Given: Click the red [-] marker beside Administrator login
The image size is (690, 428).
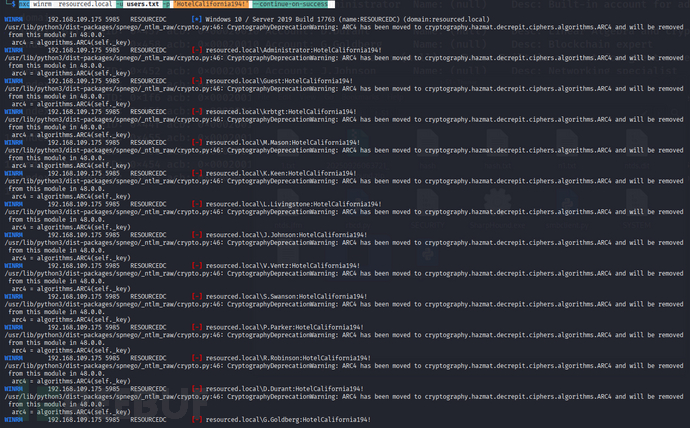Looking at the screenshot, I should (x=196, y=51).
